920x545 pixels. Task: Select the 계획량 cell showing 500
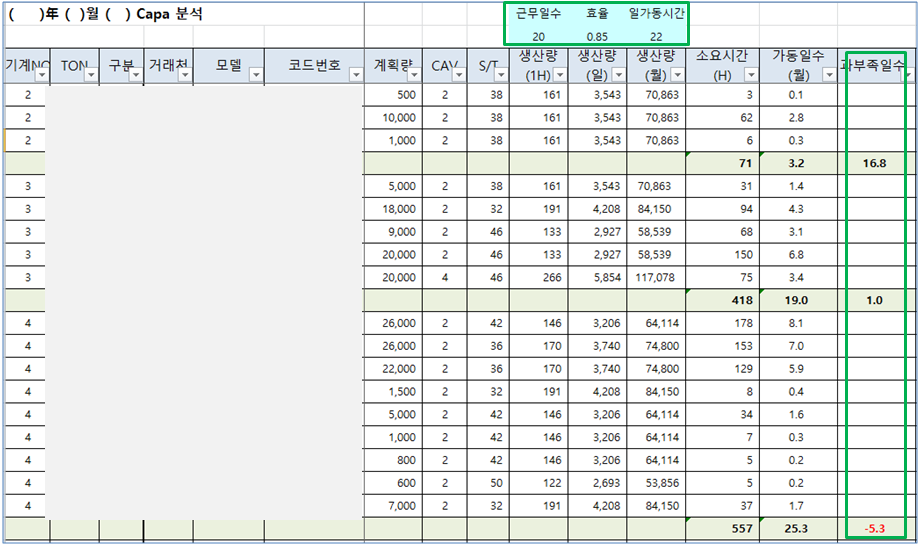393,95
